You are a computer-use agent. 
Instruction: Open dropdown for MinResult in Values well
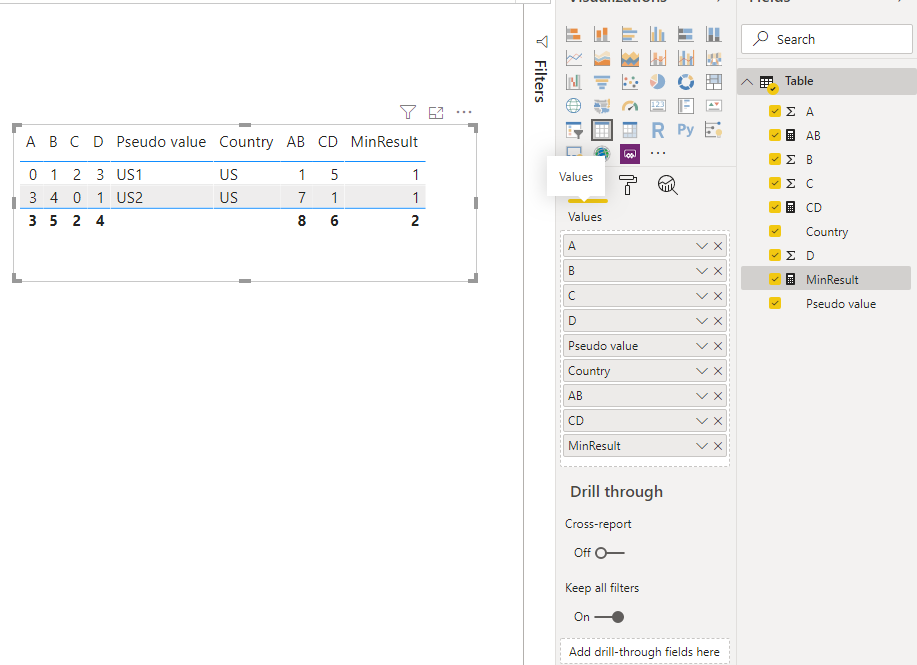(x=702, y=446)
